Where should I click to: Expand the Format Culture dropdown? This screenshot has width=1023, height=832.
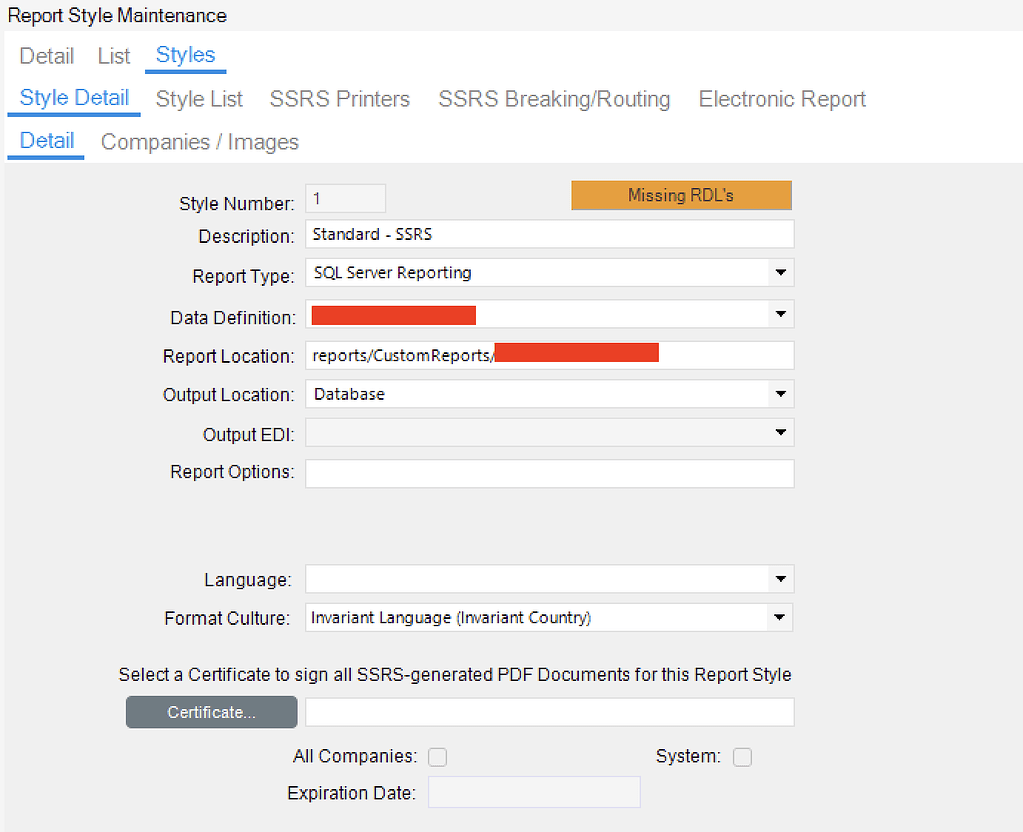pyautogui.click(x=778, y=617)
